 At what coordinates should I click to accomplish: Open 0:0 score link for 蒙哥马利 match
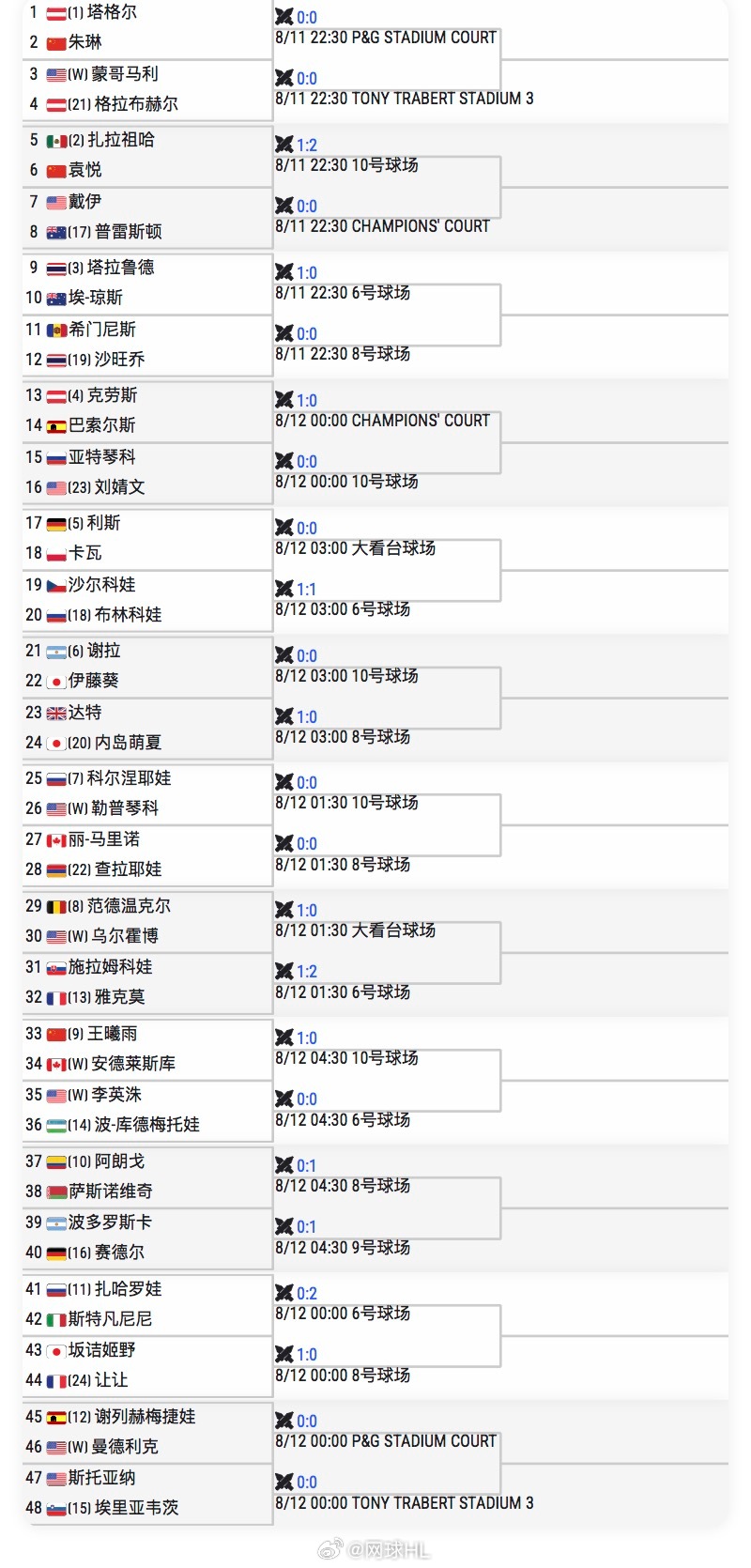307,79
